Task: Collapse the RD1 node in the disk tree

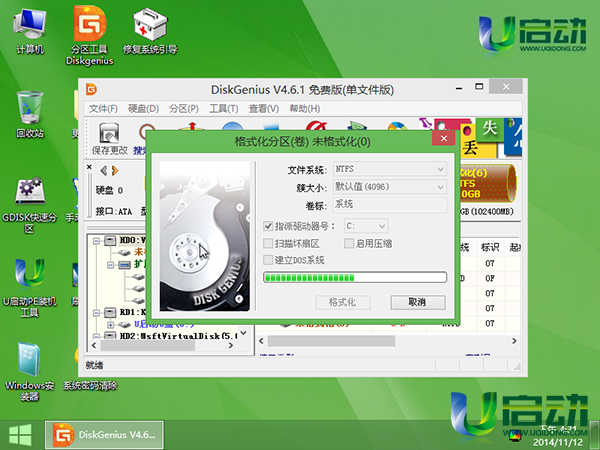Action: [96, 313]
